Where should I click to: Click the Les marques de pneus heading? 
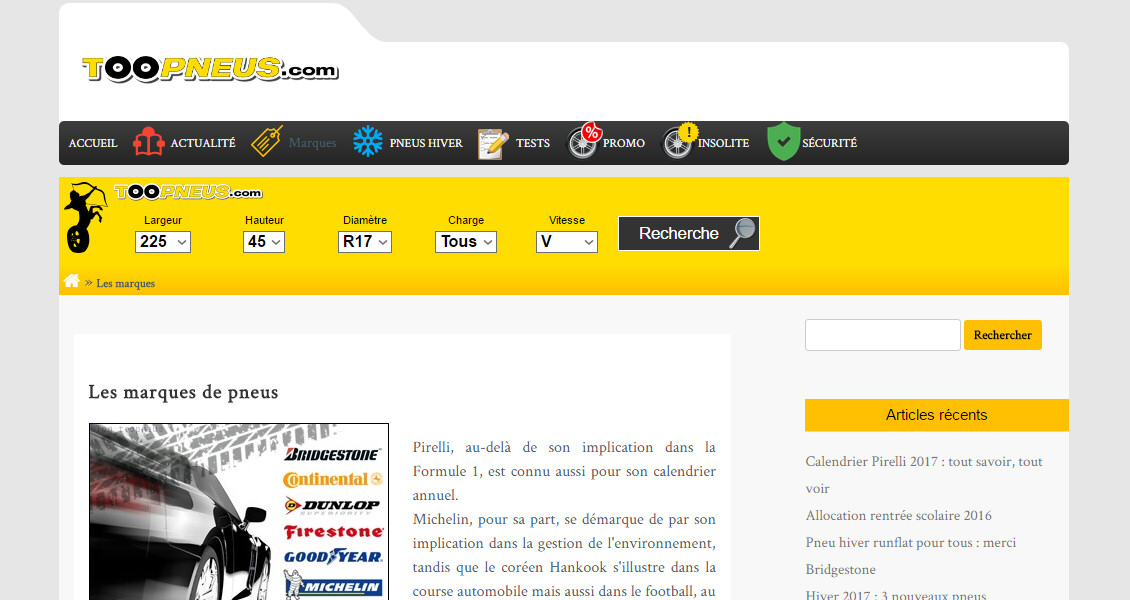(x=183, y=393)
